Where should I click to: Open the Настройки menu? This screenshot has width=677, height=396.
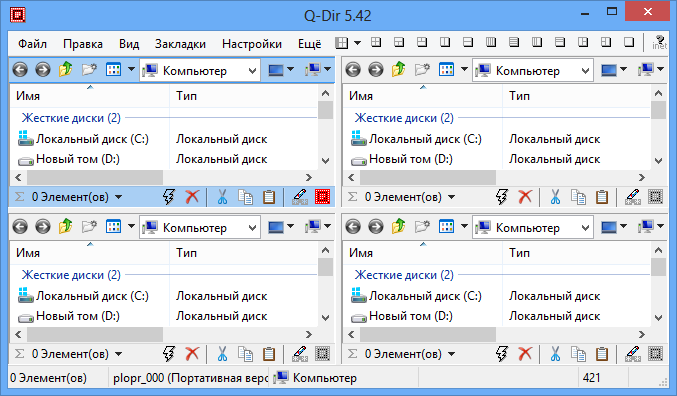252,44
